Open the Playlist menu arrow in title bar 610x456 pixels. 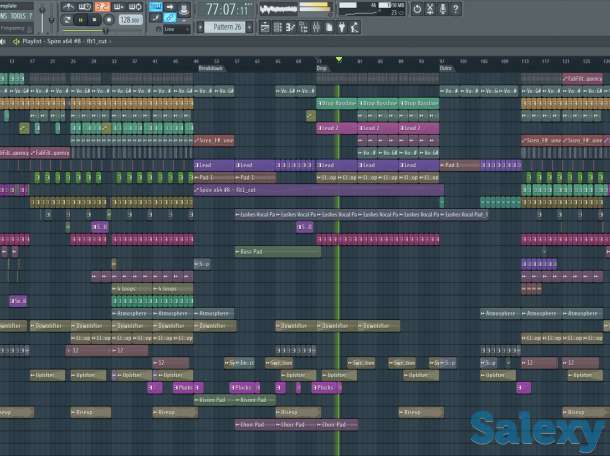pos(5,41)
